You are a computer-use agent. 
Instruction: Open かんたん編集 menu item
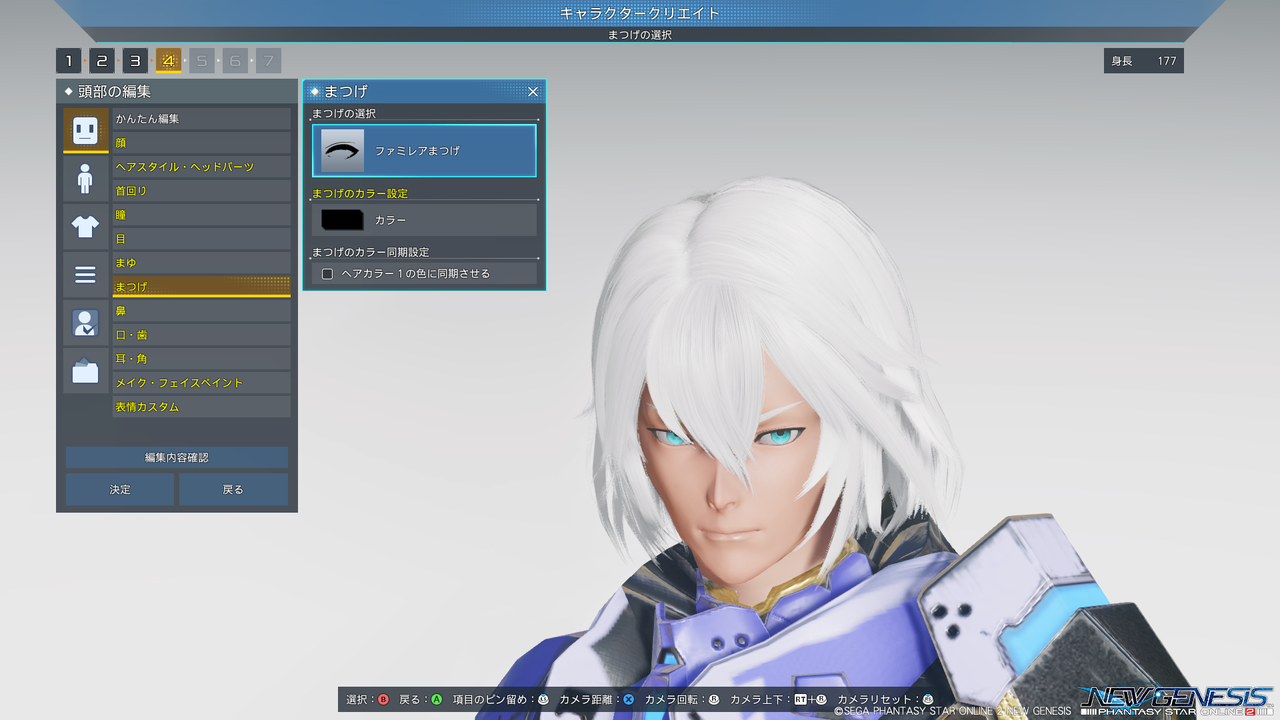pyautogui.click(x=201, y=119)
